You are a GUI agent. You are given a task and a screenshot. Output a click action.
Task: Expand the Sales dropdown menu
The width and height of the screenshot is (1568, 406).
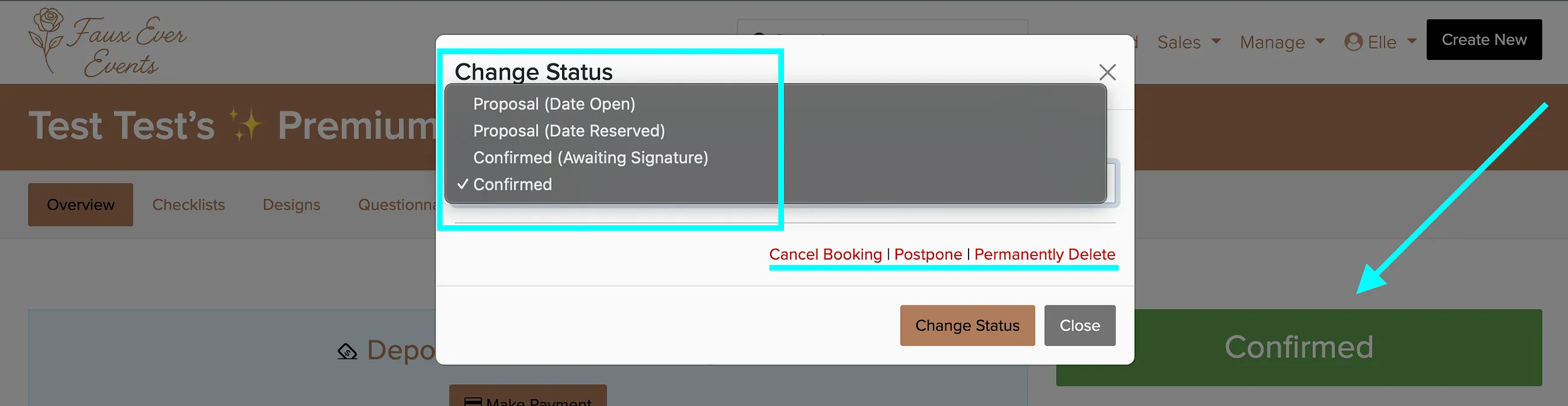pyautogui.click(x=1188, y=42)
